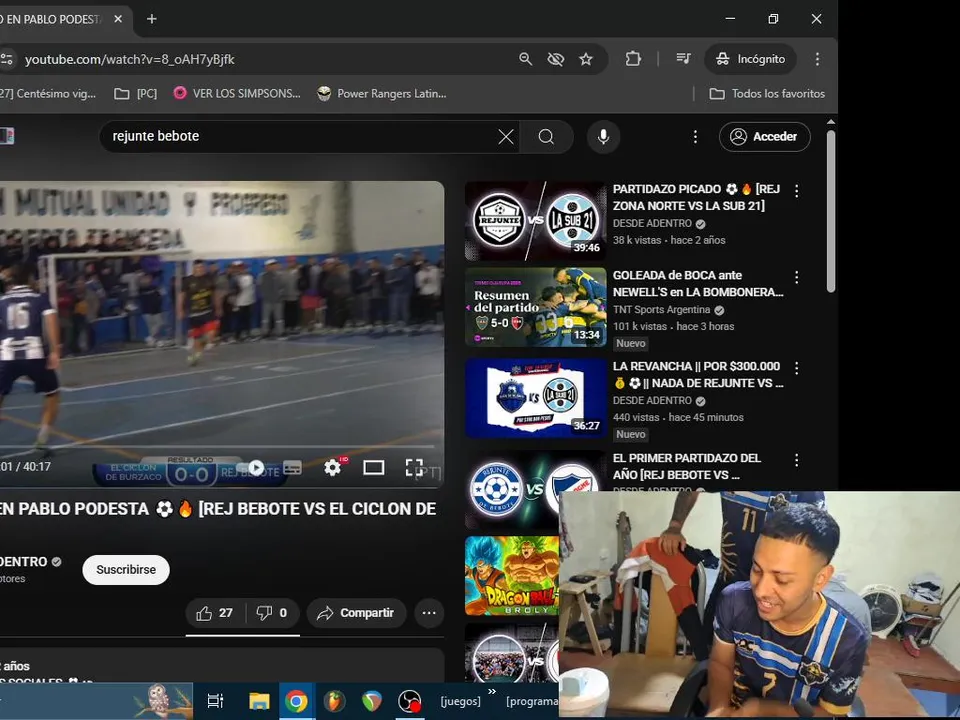Click the video progress bar in the player
The width and height of the screenshot is (960, 720).
point(217,447)
